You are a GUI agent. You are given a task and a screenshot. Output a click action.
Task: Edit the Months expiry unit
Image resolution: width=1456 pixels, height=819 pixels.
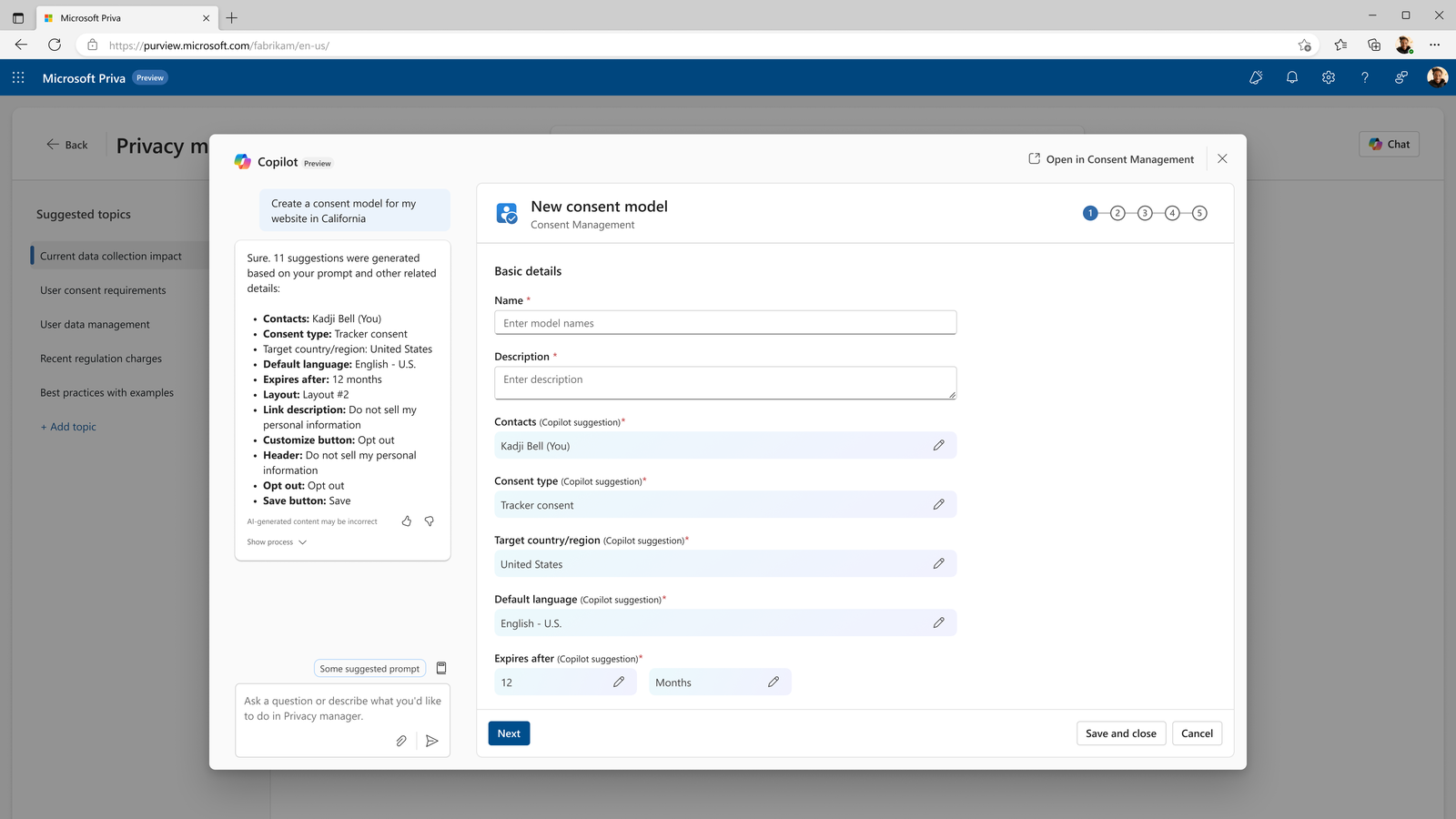point(773,682)
